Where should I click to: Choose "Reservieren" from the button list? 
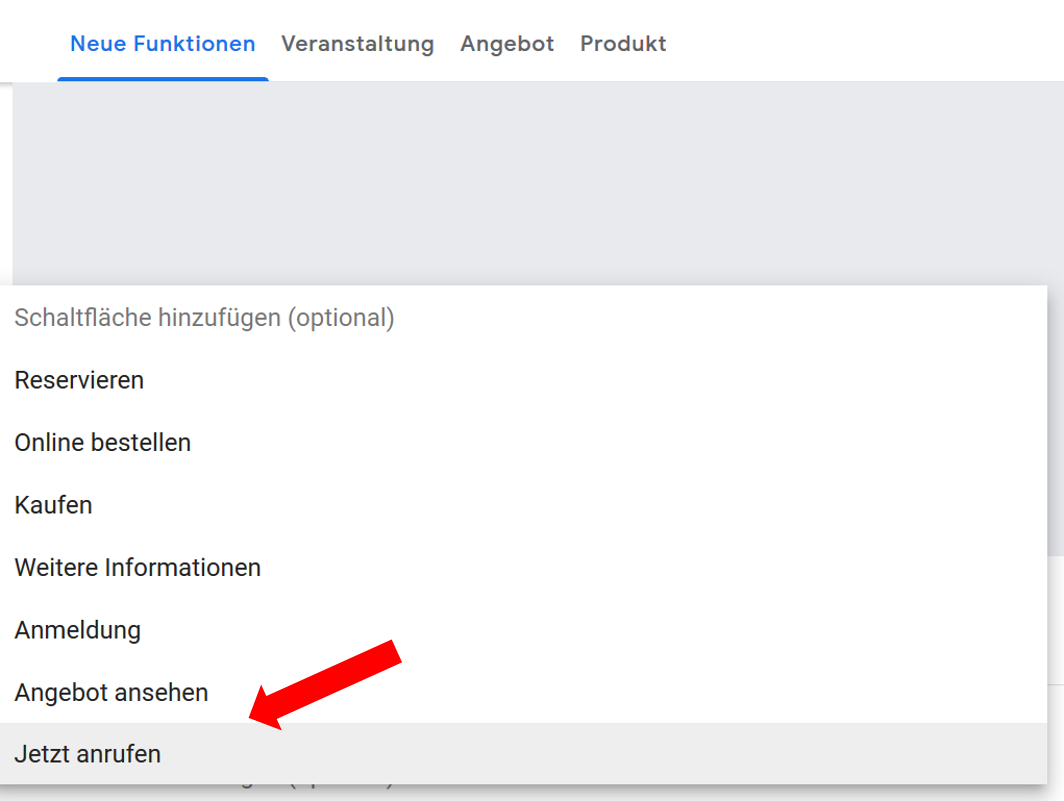[x=78, y=380]
